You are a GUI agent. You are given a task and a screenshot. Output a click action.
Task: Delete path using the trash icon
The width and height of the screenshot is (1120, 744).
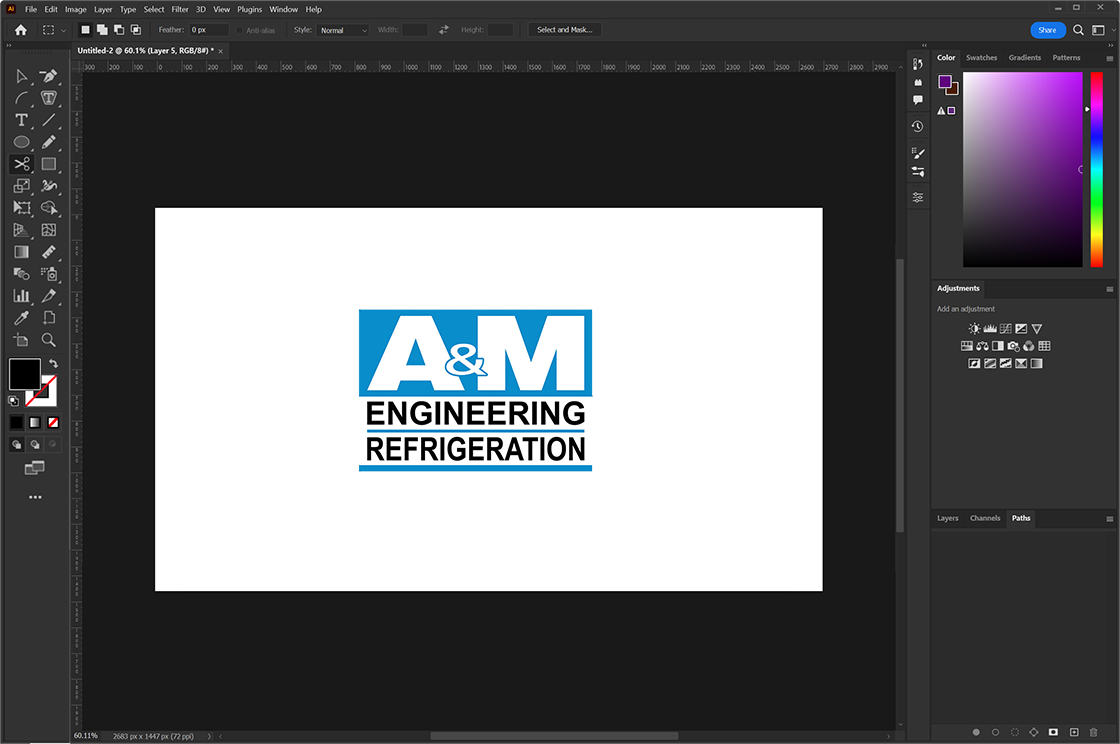click(1093, 732)
